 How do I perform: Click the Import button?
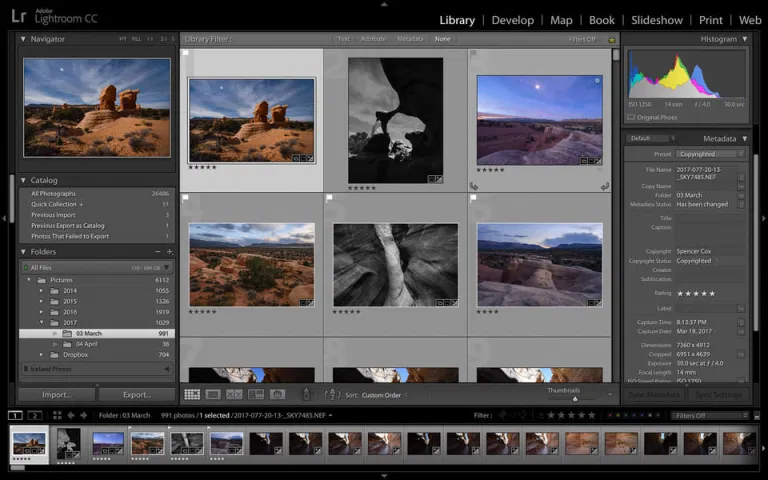(x=57, y=395)
